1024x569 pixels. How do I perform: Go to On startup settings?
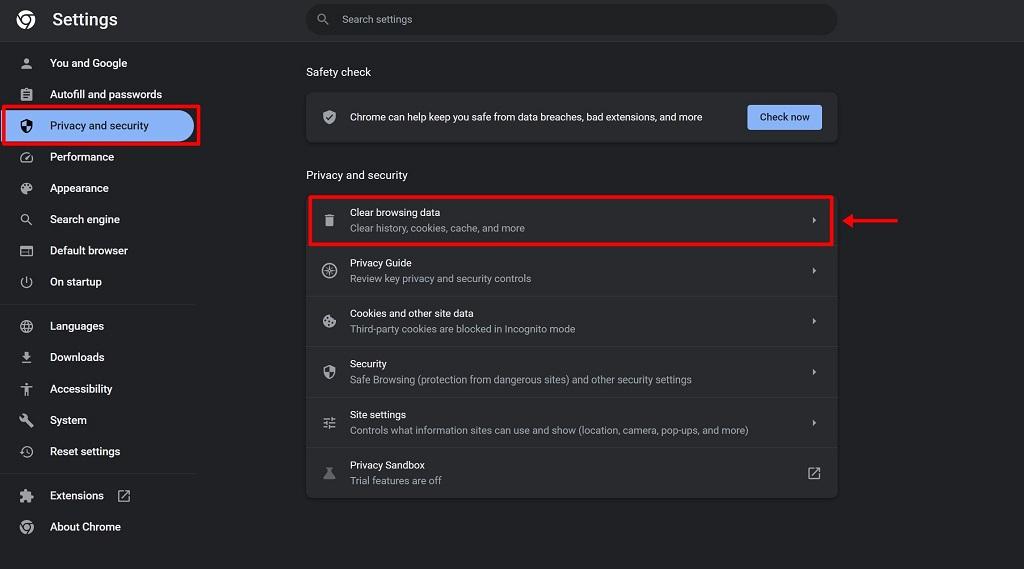tap(98, 282)
